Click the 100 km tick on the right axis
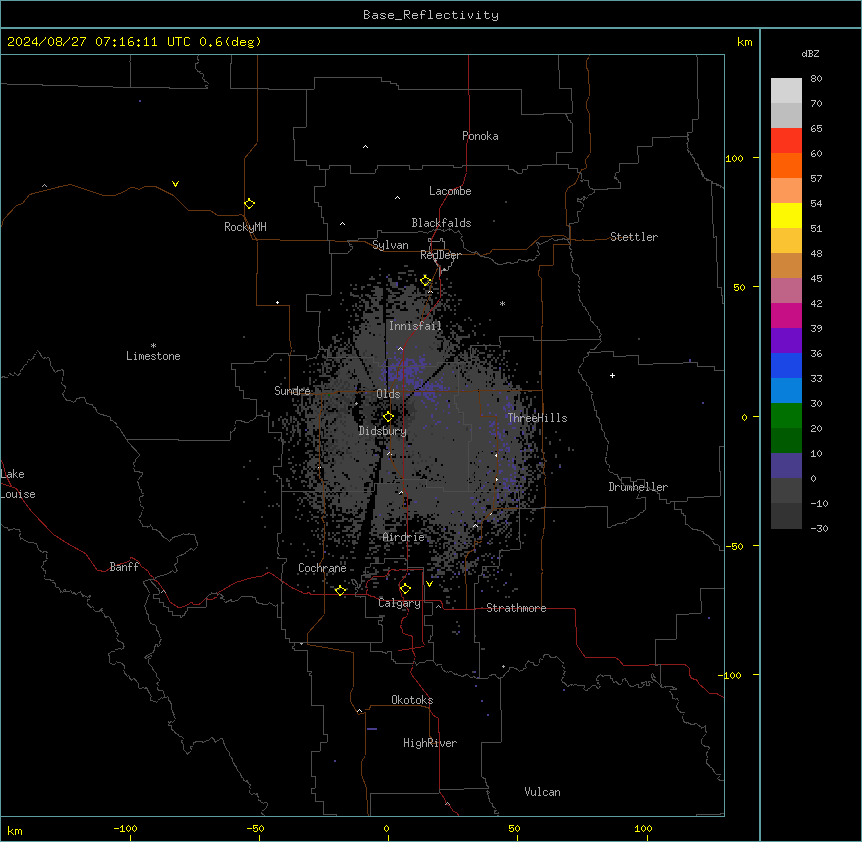862x842 pixels. [734, 158]
